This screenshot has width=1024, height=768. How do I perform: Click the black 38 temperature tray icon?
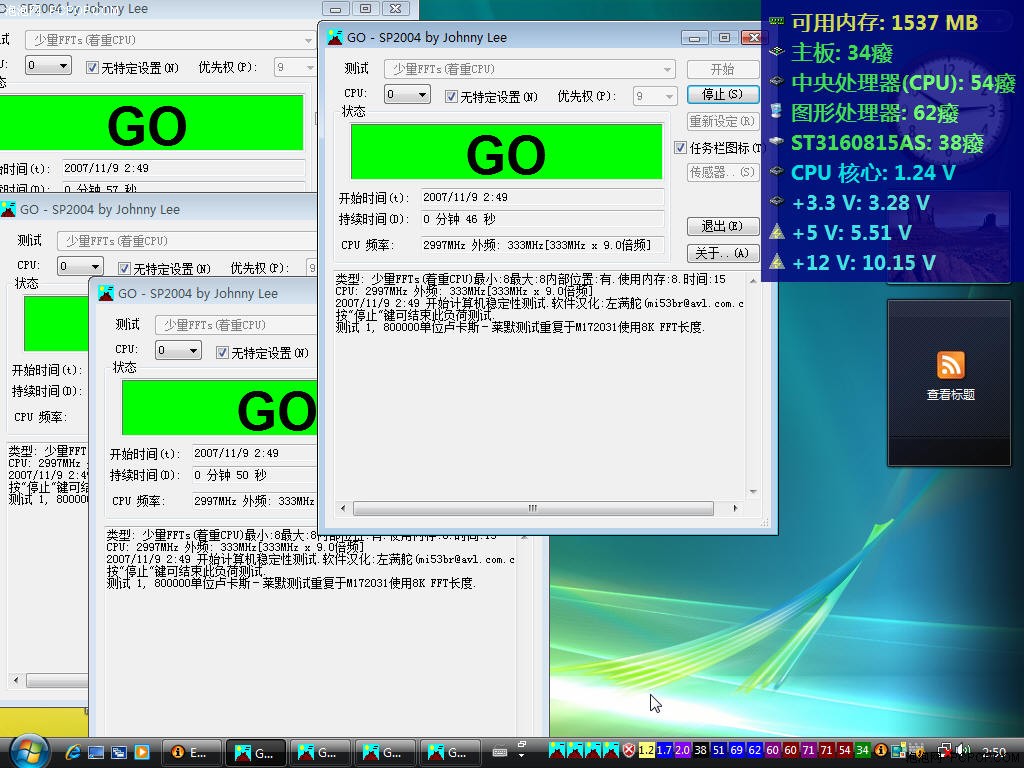pyautogui.click(x=701, y=750)
